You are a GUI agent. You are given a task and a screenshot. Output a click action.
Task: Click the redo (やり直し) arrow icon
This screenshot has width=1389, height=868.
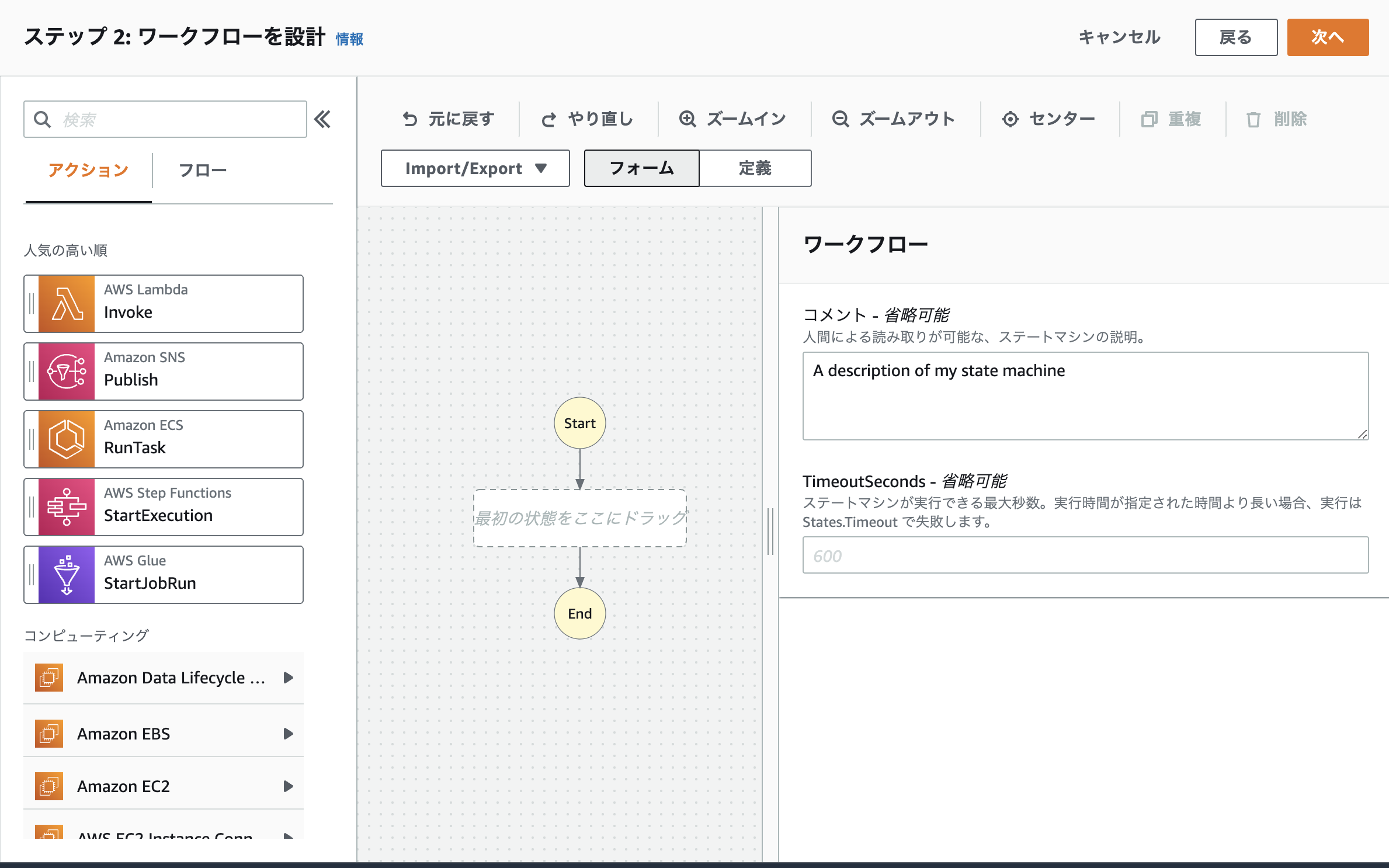[548, 119]
